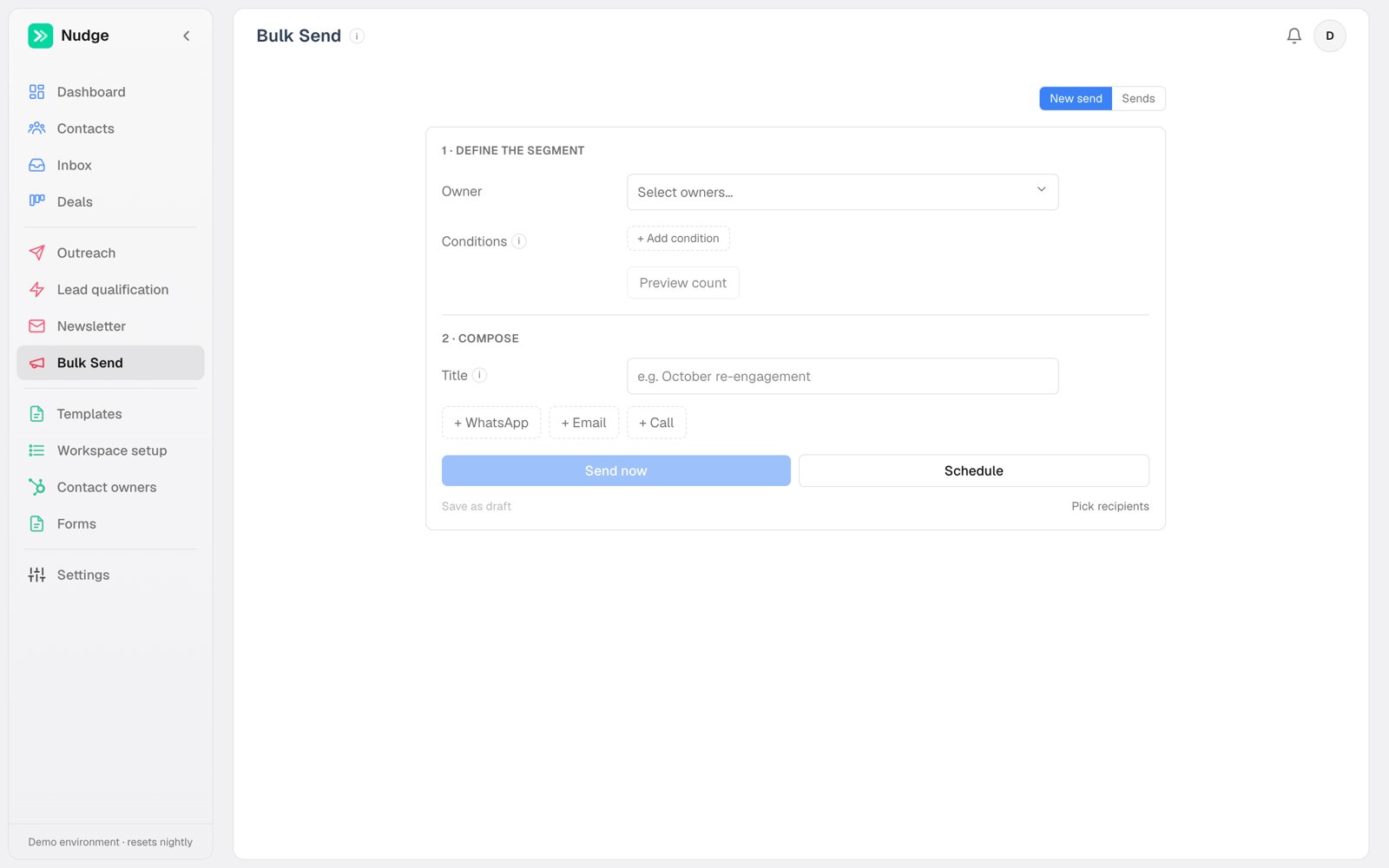Screen dimensions: 1389x868
Task: Open the Select owners dropdown
Action: click(x=842, y=192)
